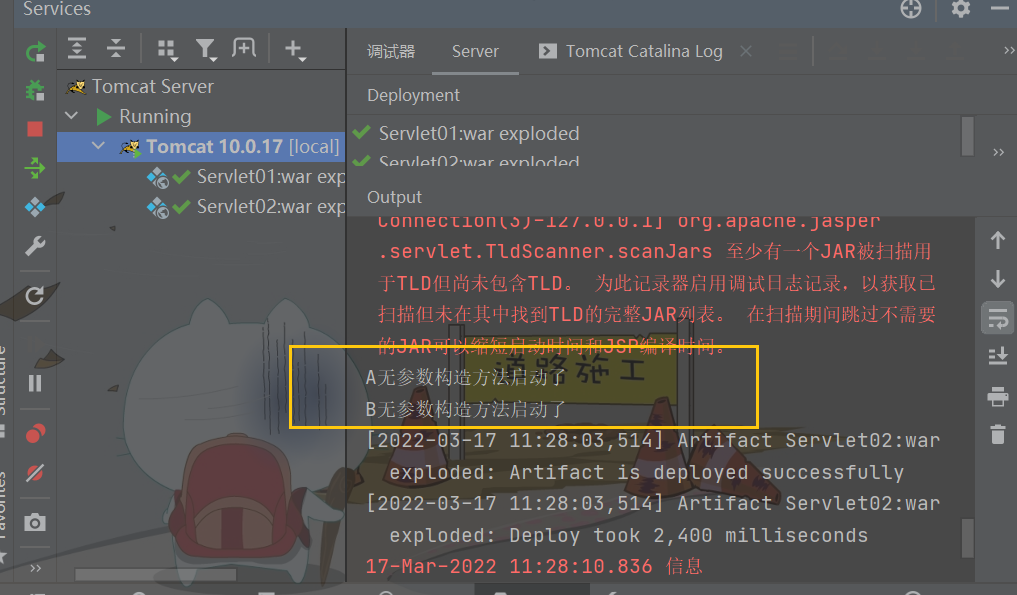The height and width of the screenshot is (595, 1017).
Task: Click the services tree horizontal scrollbar
Action: tap(156, 575)
